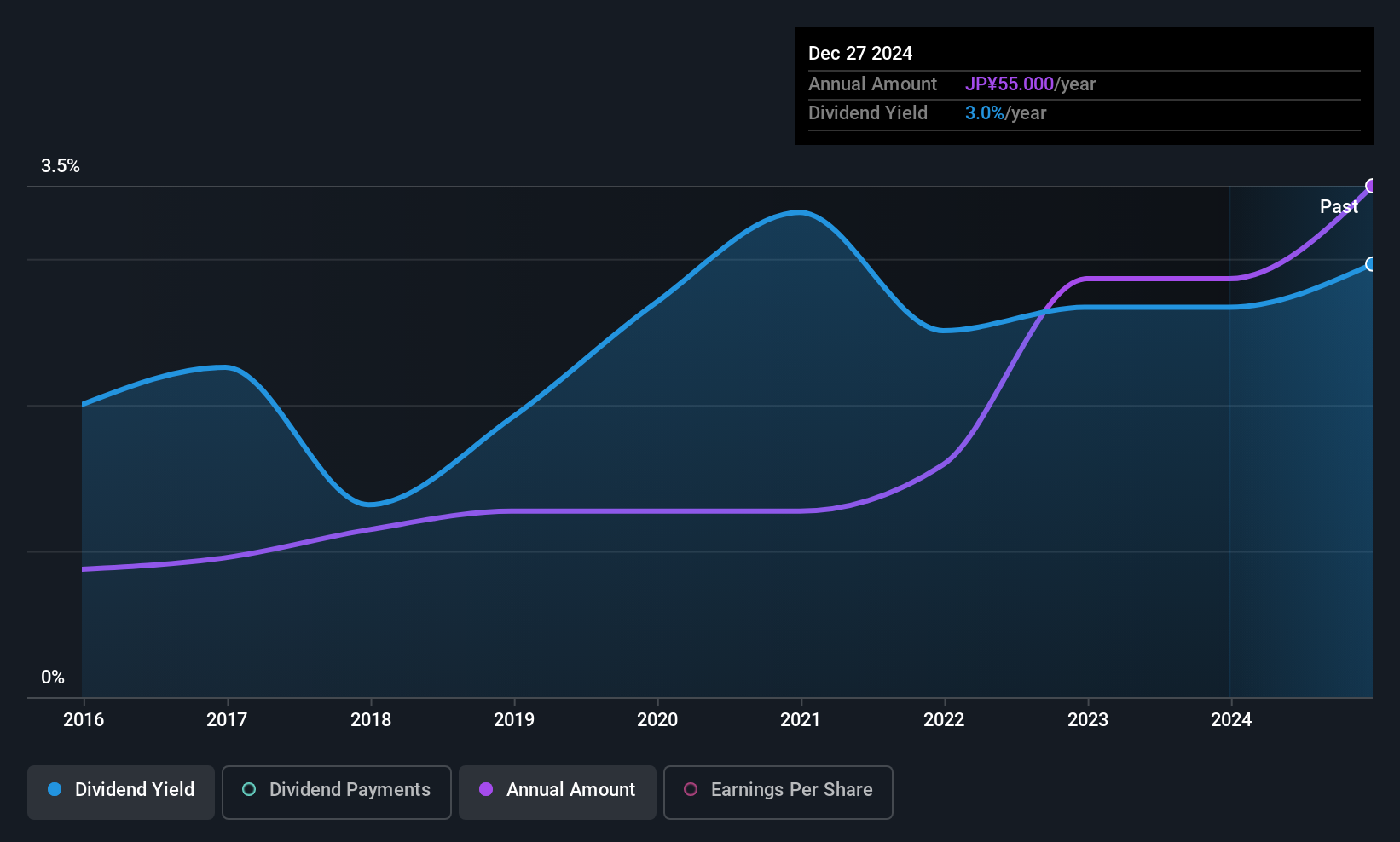This screenshot has width=1400, height=842.
Task: Click the JP¥55.000/year annual amount value
Action: tap(1030, 84)
